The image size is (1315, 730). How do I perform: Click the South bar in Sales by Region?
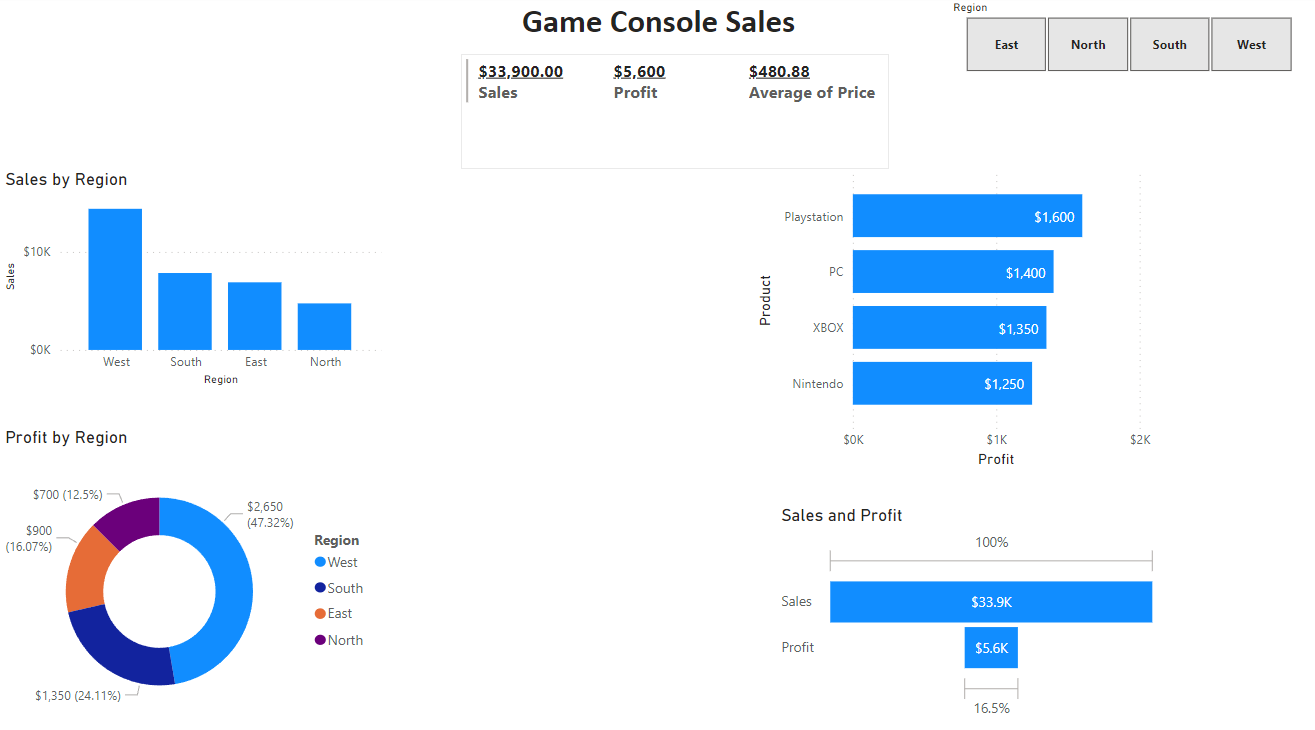pos(185,310)
